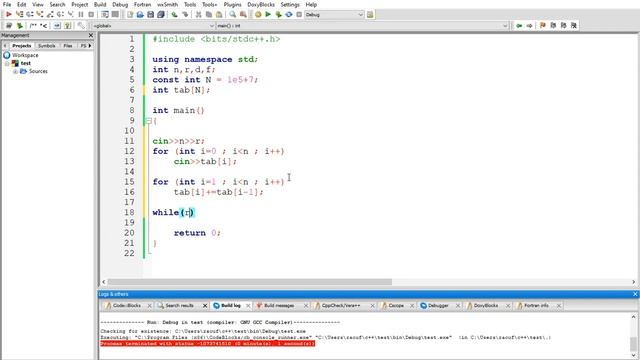Click the Cut scissors icon
Screen dimensions: 640x360
pos(198,14)
